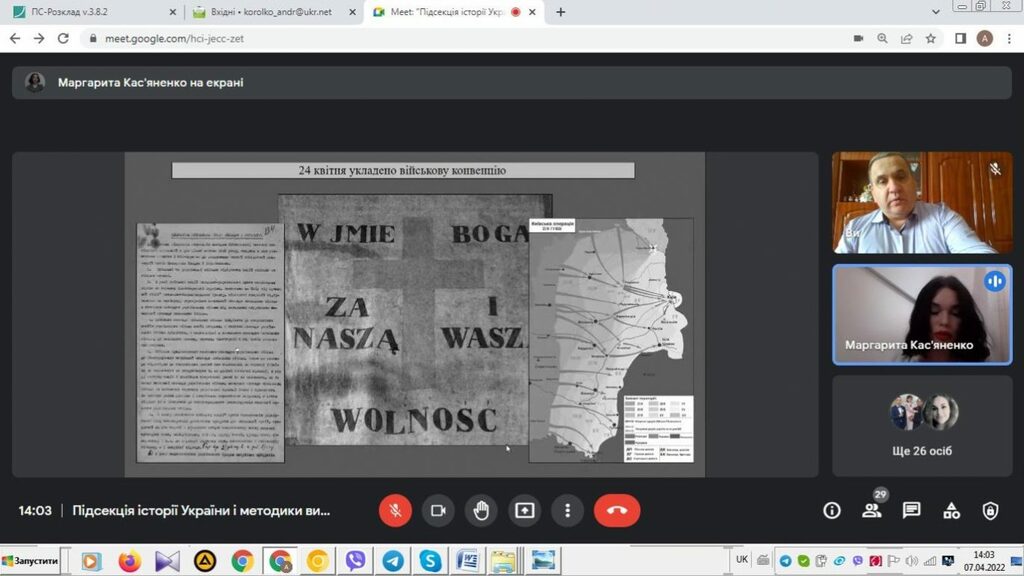Open the meeting details info icon
Image resolution: width=1024 pixels, height=576 pixels.
831,510
